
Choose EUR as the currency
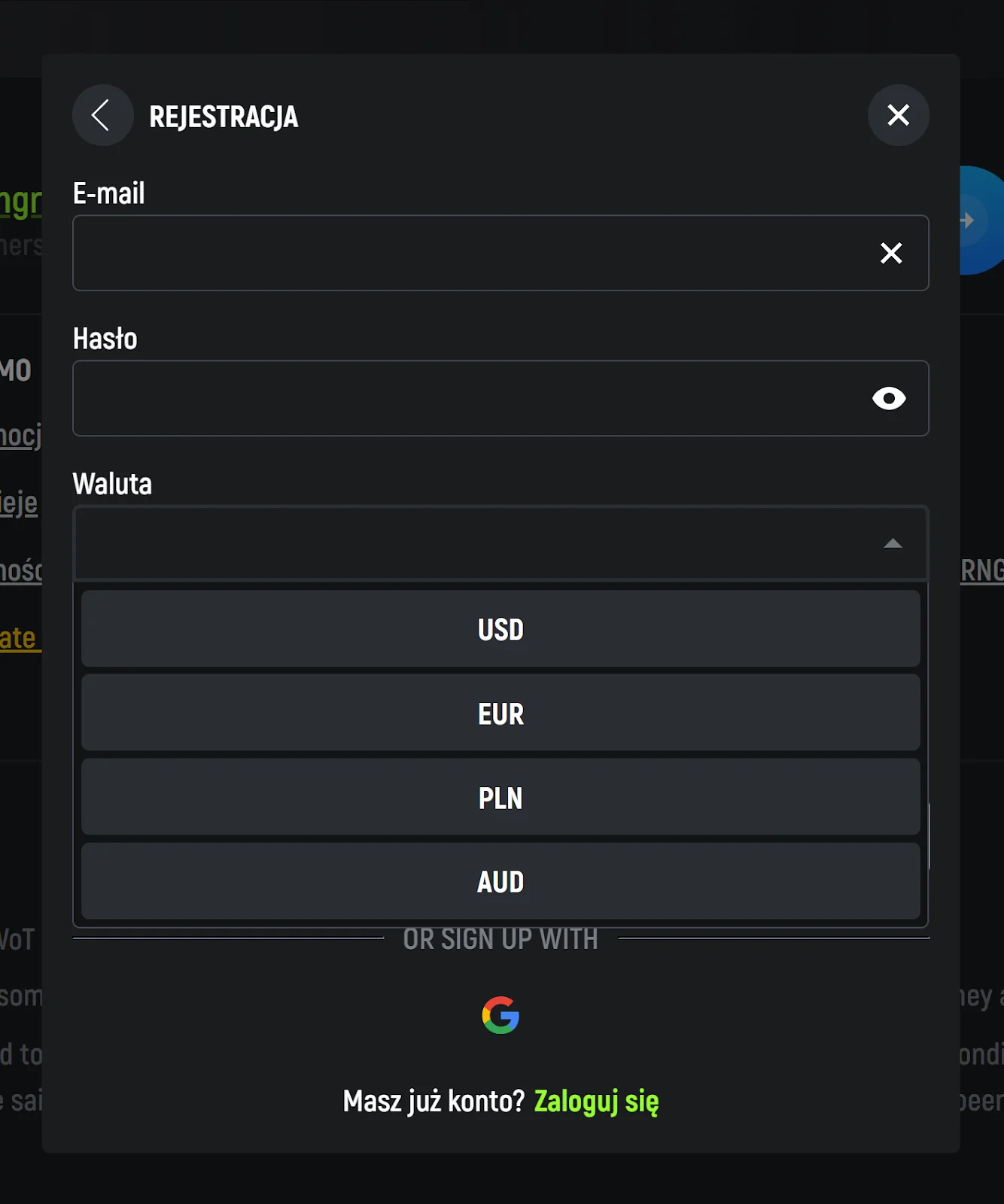point(500,713)
